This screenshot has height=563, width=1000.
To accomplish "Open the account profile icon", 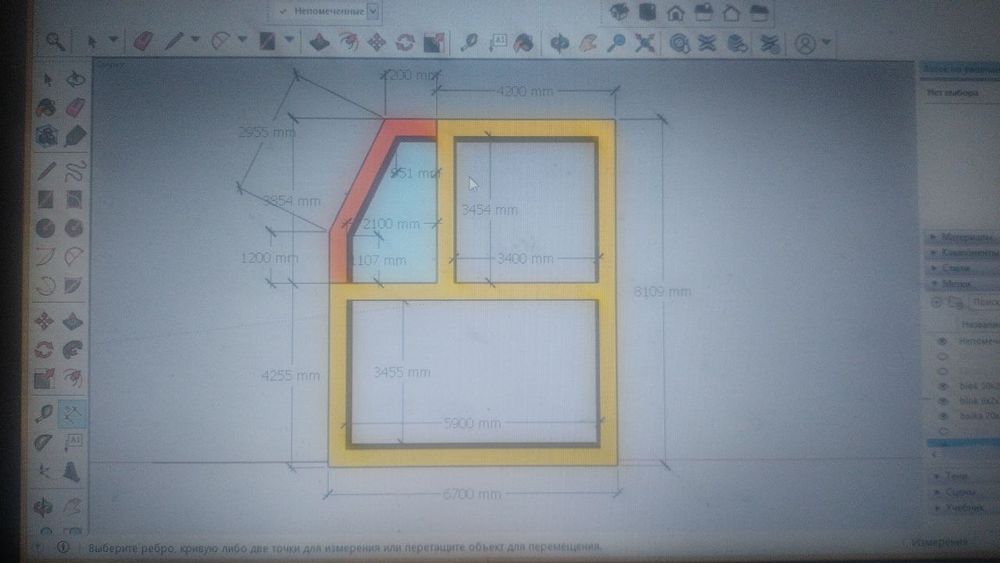I will point(805,43).
